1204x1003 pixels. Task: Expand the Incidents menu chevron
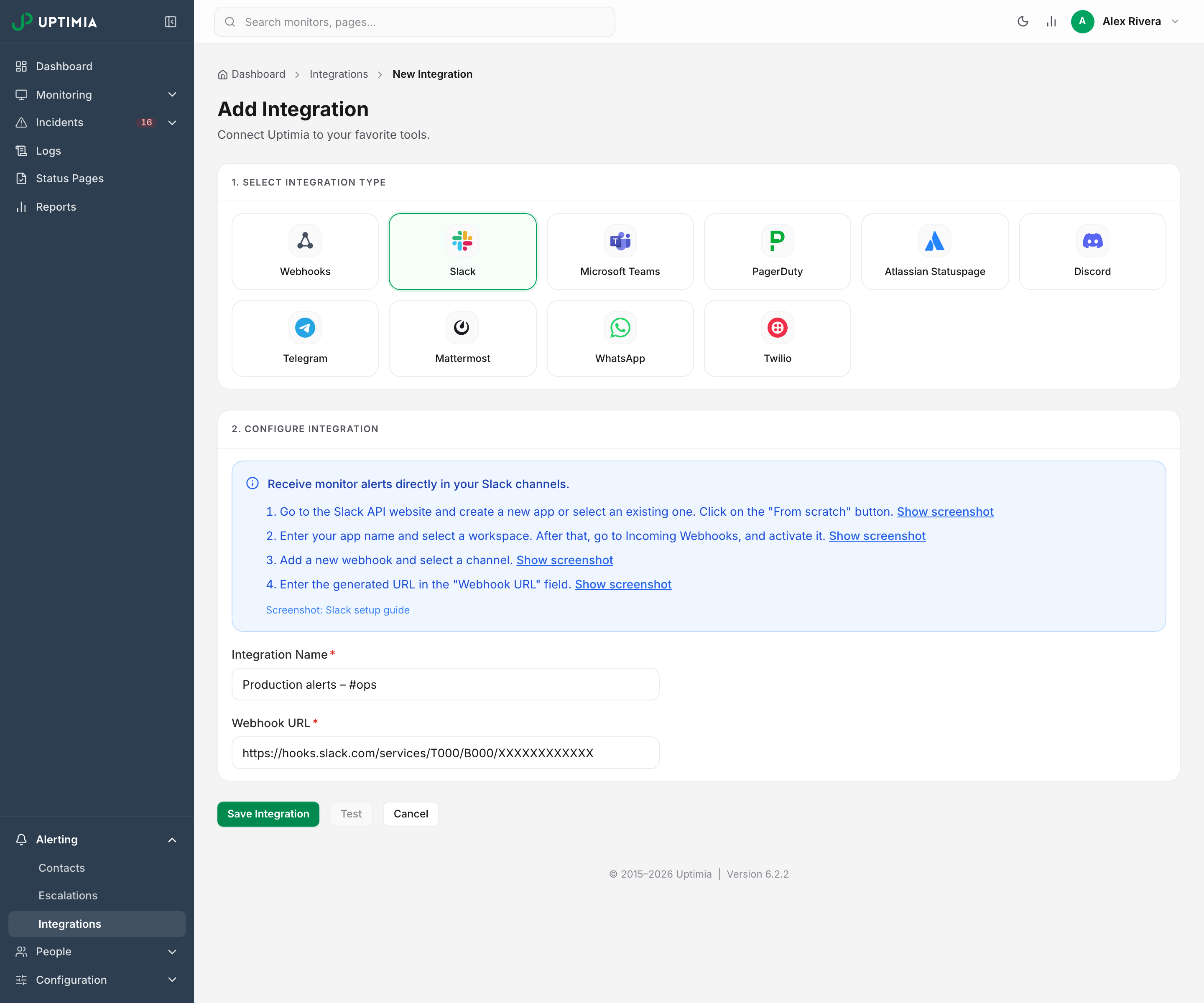(172, 122)
